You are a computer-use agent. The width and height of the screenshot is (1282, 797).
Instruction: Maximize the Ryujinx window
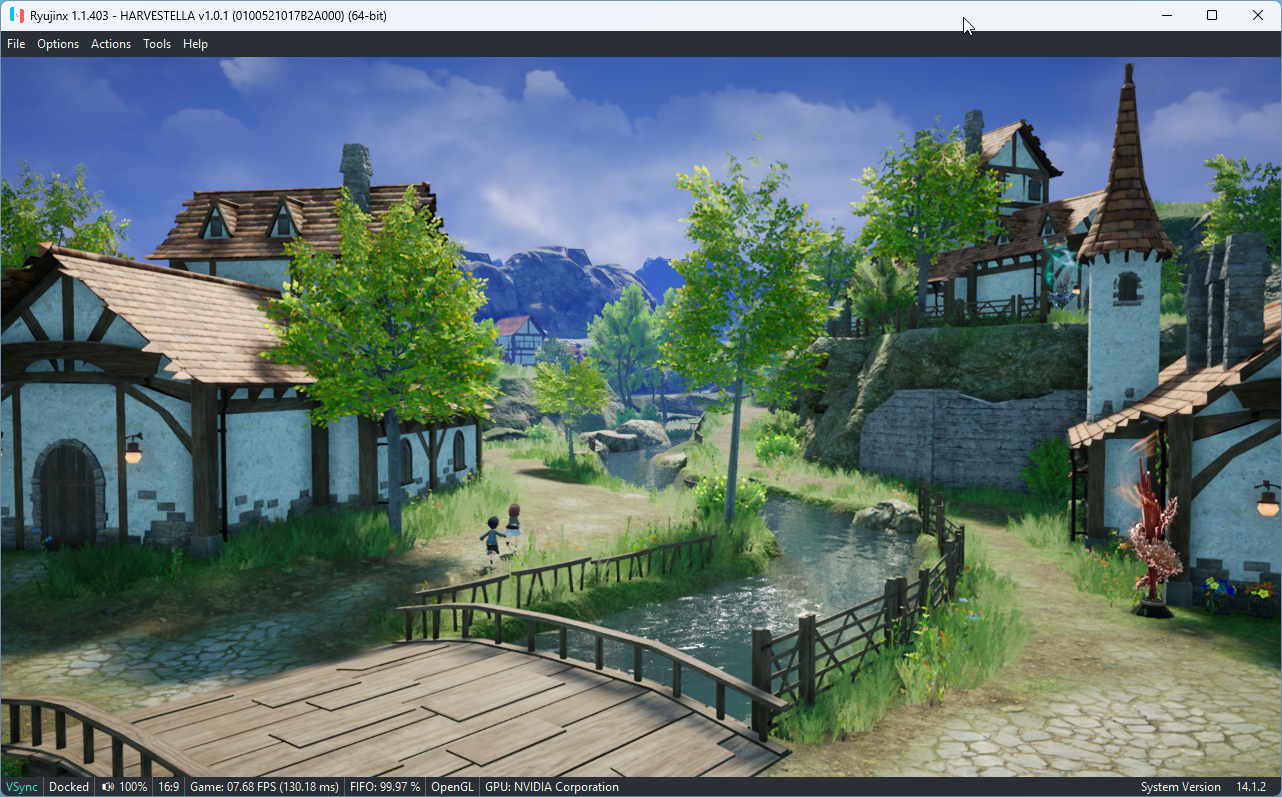(x=1212, y=16)
